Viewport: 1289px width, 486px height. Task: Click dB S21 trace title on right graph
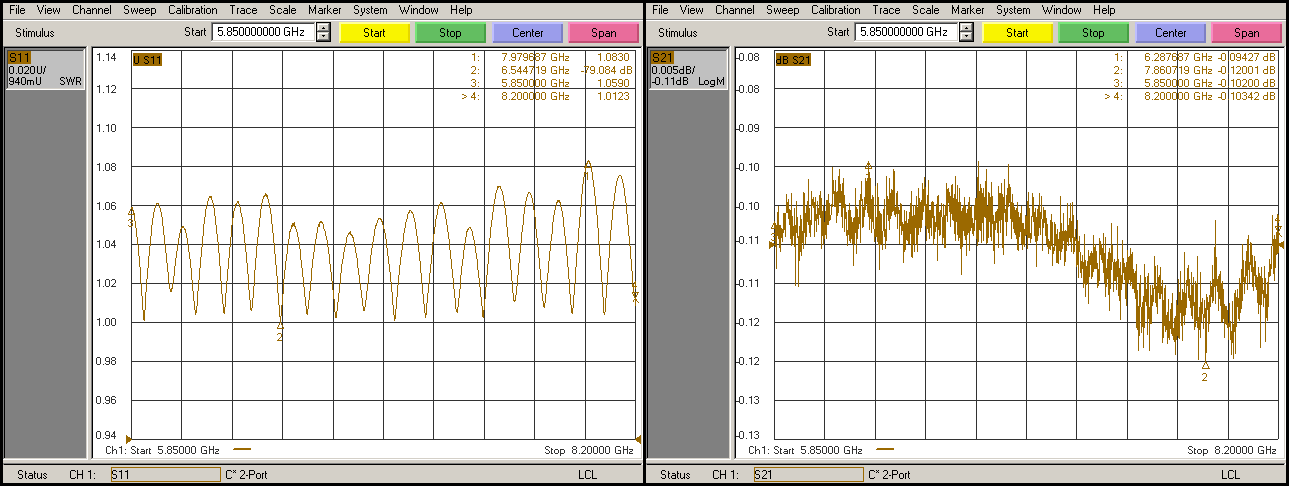pyautogui.click(x=794, y=59)
